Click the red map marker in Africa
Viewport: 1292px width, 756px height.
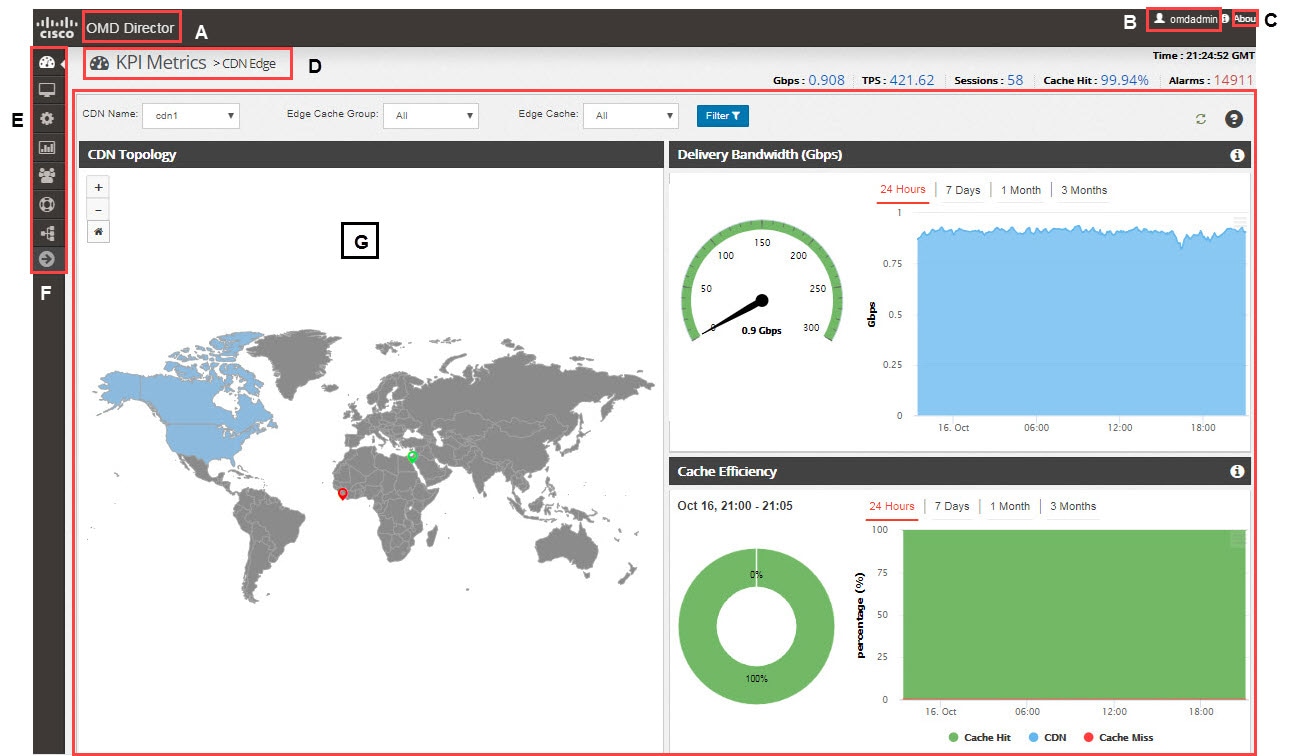pos(343,493)
